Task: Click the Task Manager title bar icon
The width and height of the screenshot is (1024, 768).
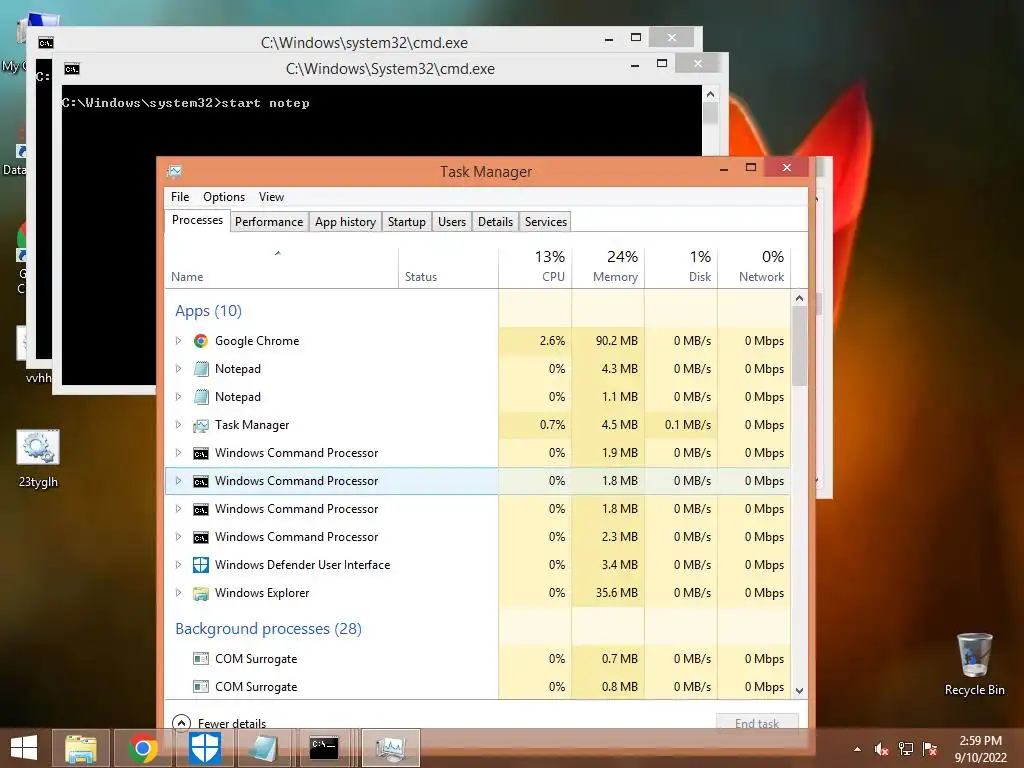Action: click(x=174, y=172)
